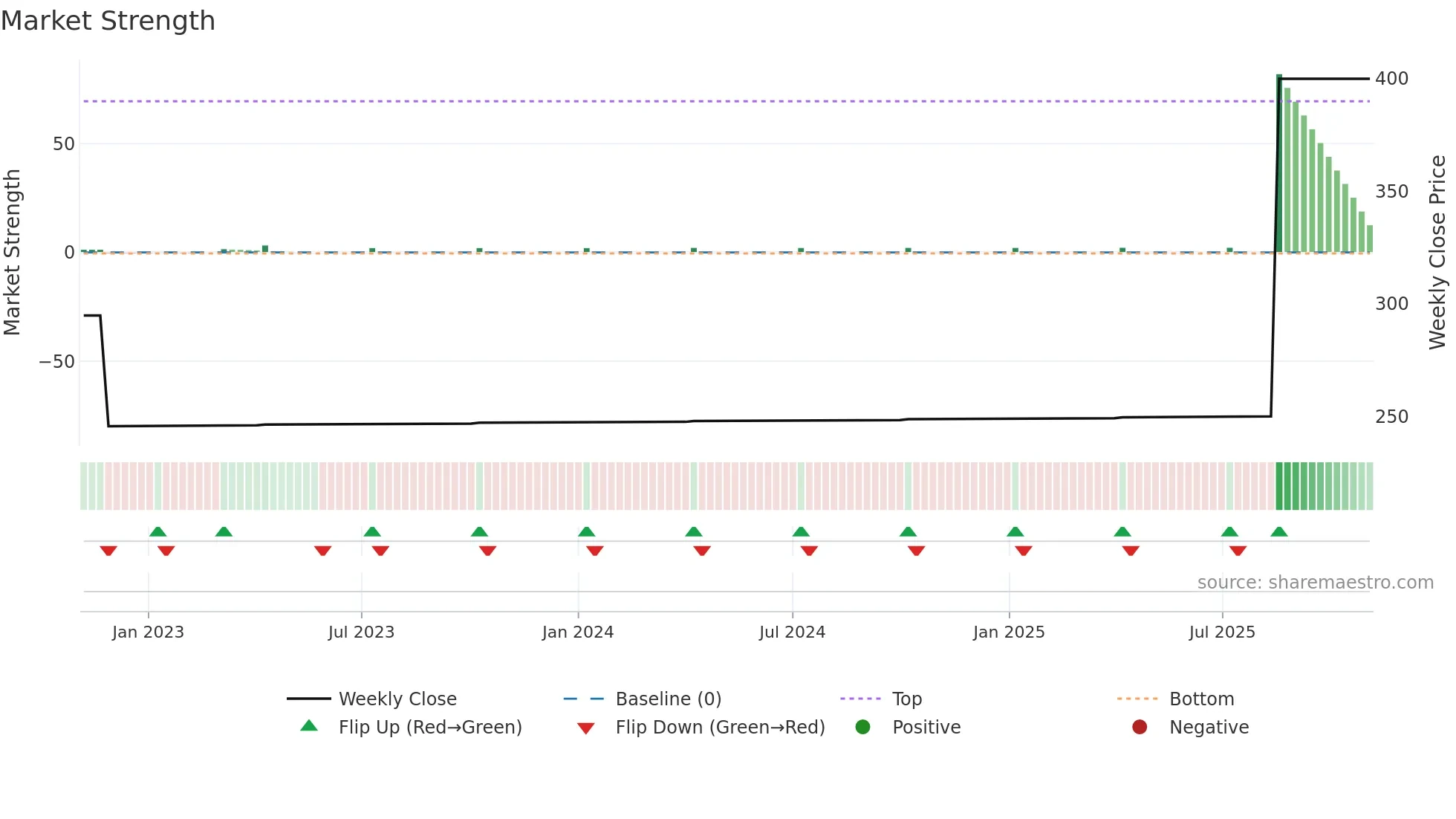Click the '350' tick on Weekly Close Price axis
Viewport: 1456px width, 819px height.
1392,192
